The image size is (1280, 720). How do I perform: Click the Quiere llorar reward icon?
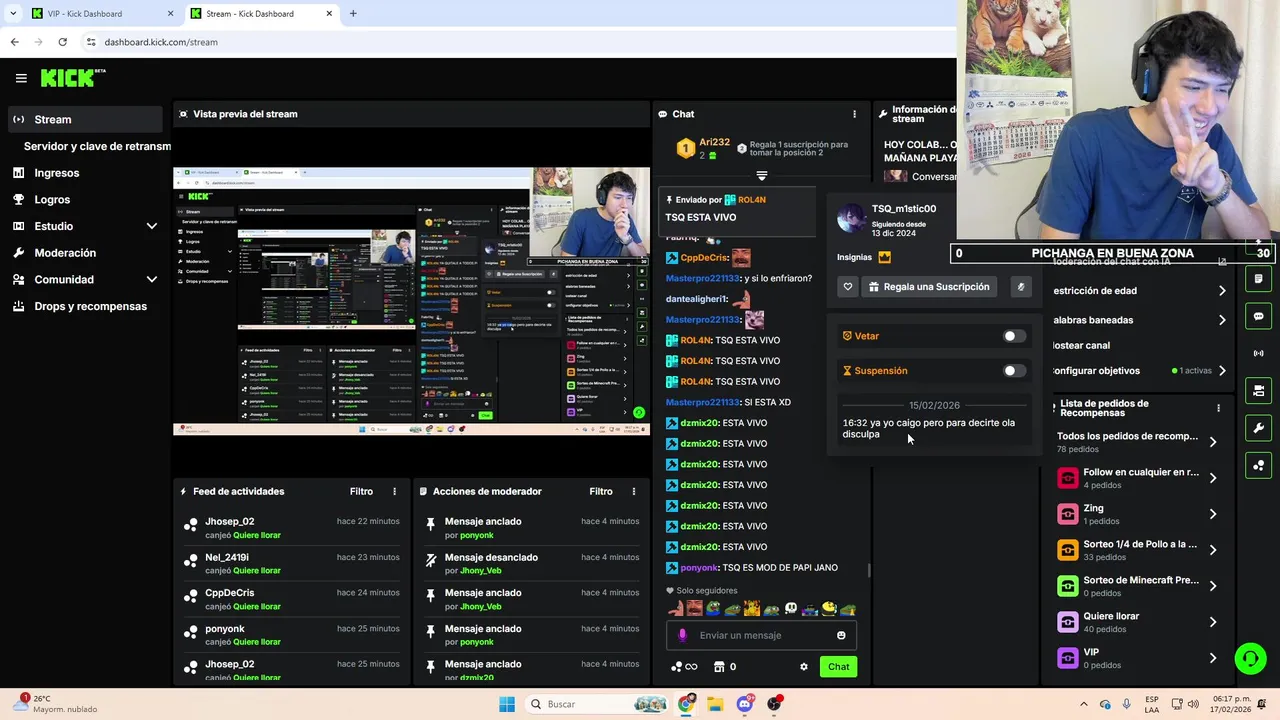coord(1067,622)
